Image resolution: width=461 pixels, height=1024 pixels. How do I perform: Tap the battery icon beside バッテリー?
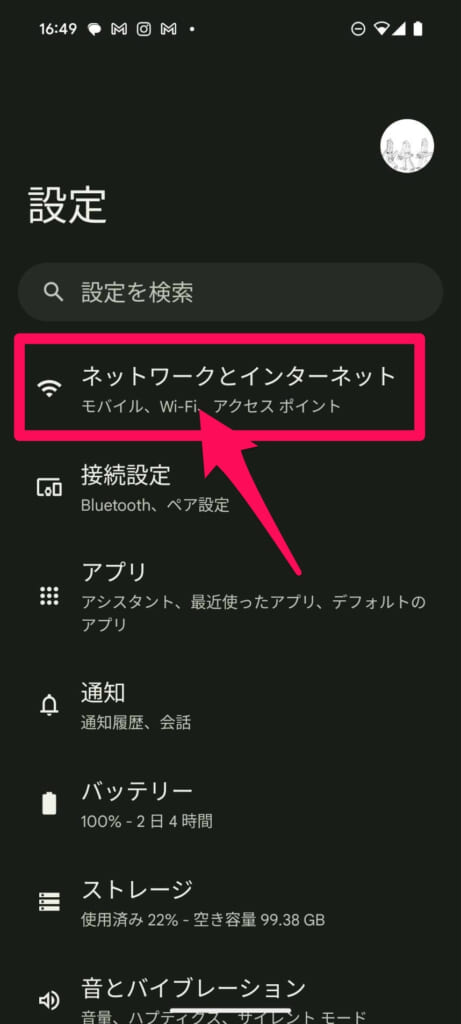[x=50, y=803]
